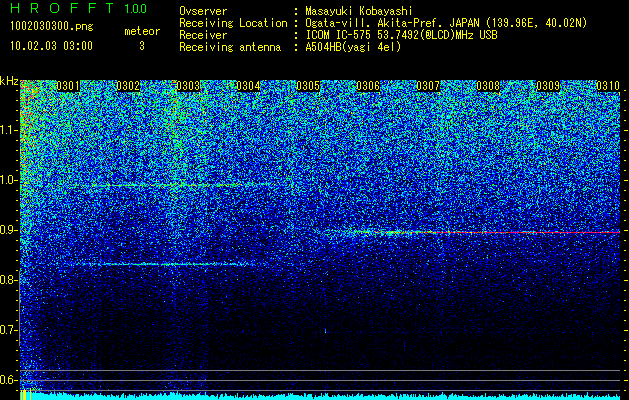
Task: Click the Receiver label
Action: tap(203, 35)
